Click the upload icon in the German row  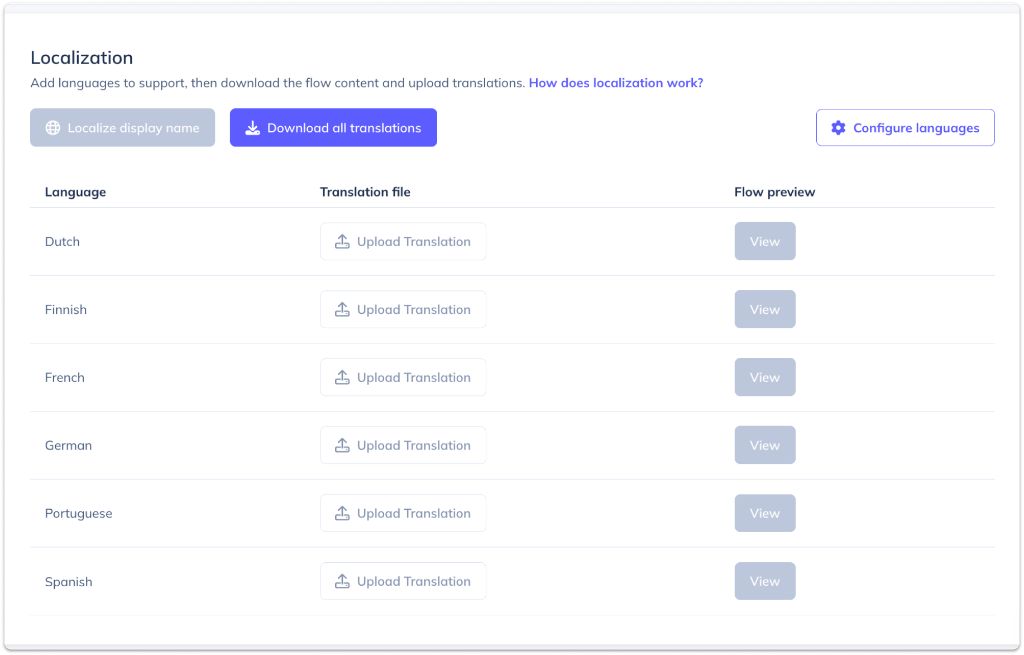tap(342, 446)
